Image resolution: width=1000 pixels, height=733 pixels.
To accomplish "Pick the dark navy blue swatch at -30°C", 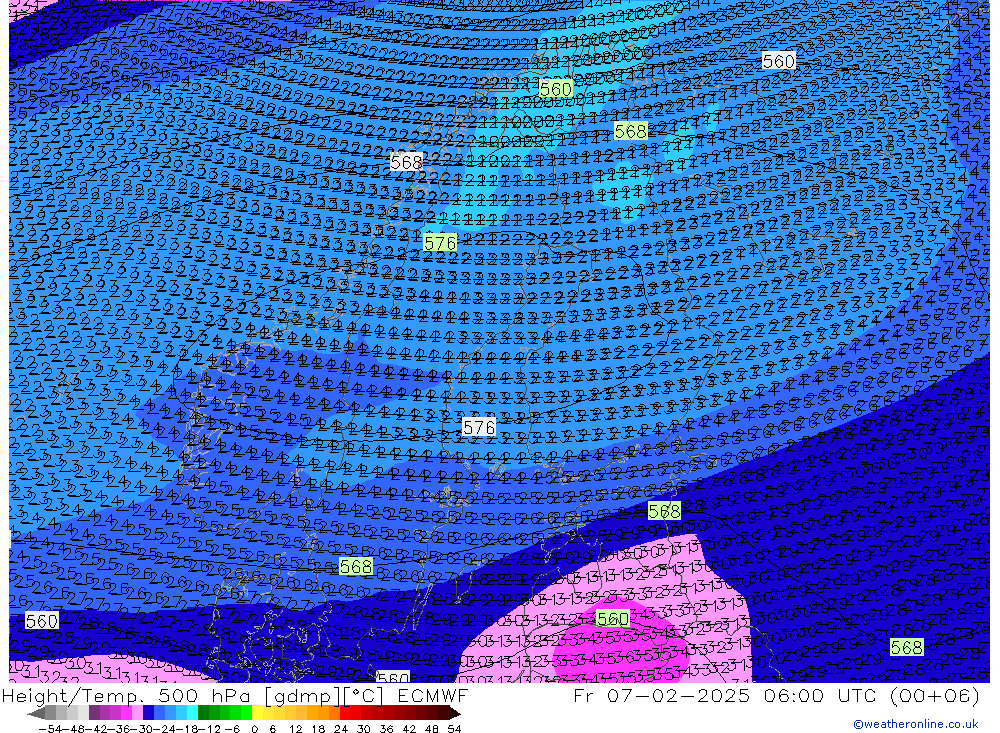I will 149,714.
